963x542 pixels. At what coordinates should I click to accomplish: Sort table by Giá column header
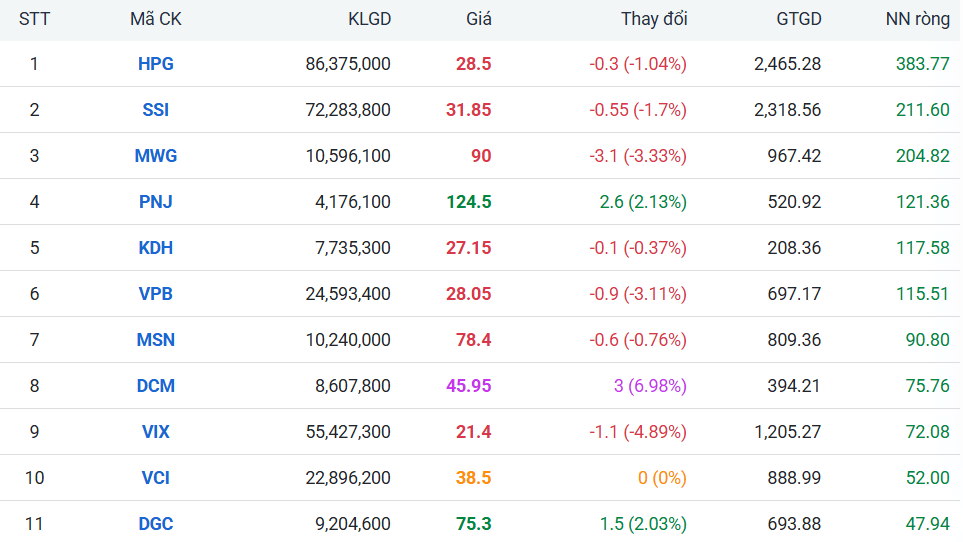478,19
